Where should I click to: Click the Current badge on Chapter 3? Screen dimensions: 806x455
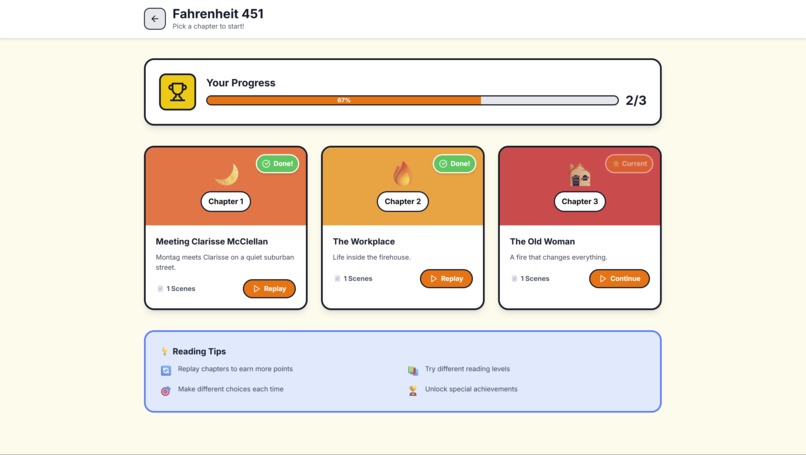(x=629, y=163)
